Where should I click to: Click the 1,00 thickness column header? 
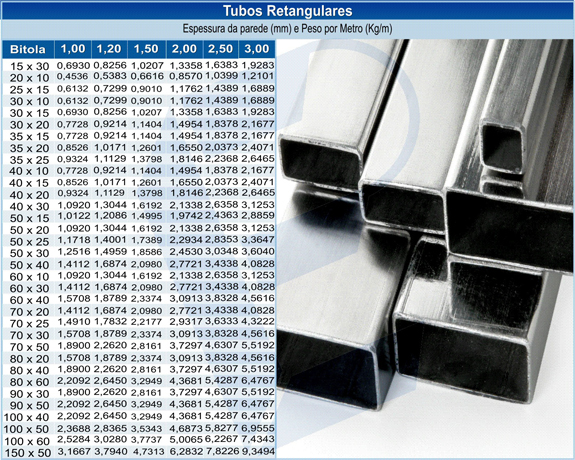coord(73,49)
